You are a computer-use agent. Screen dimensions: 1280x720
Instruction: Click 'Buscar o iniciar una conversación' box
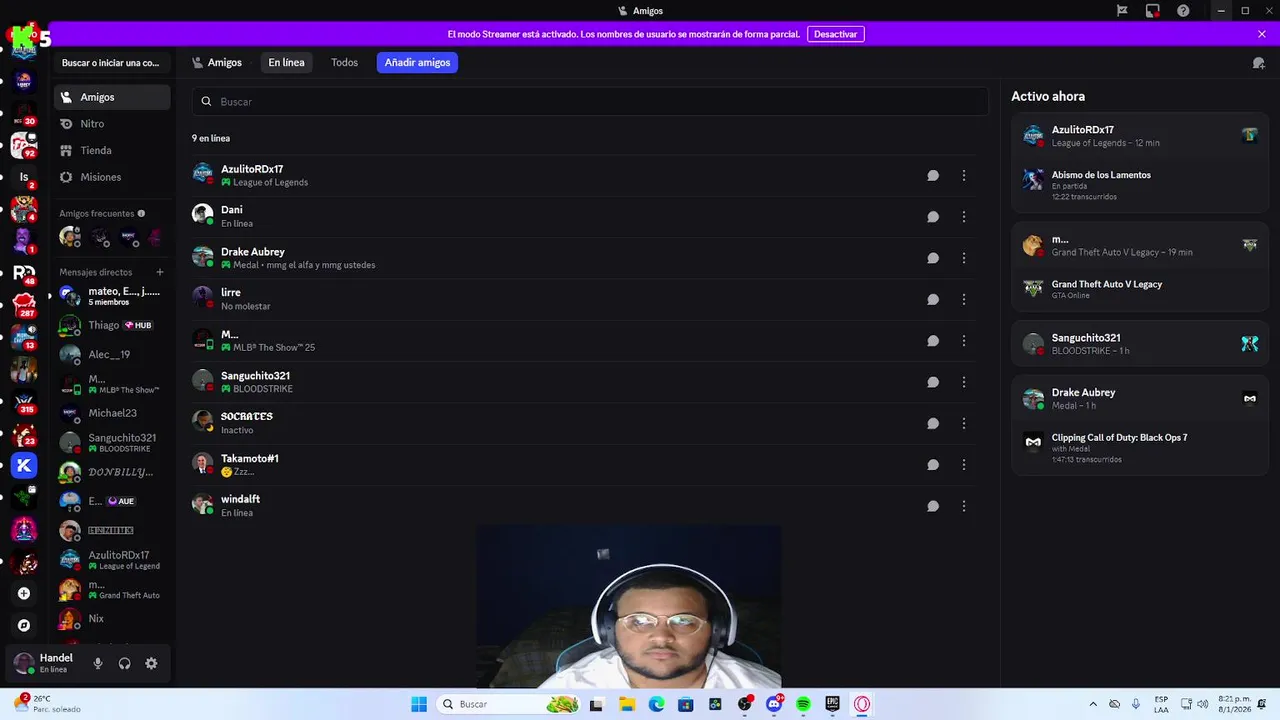click(111, 63)
